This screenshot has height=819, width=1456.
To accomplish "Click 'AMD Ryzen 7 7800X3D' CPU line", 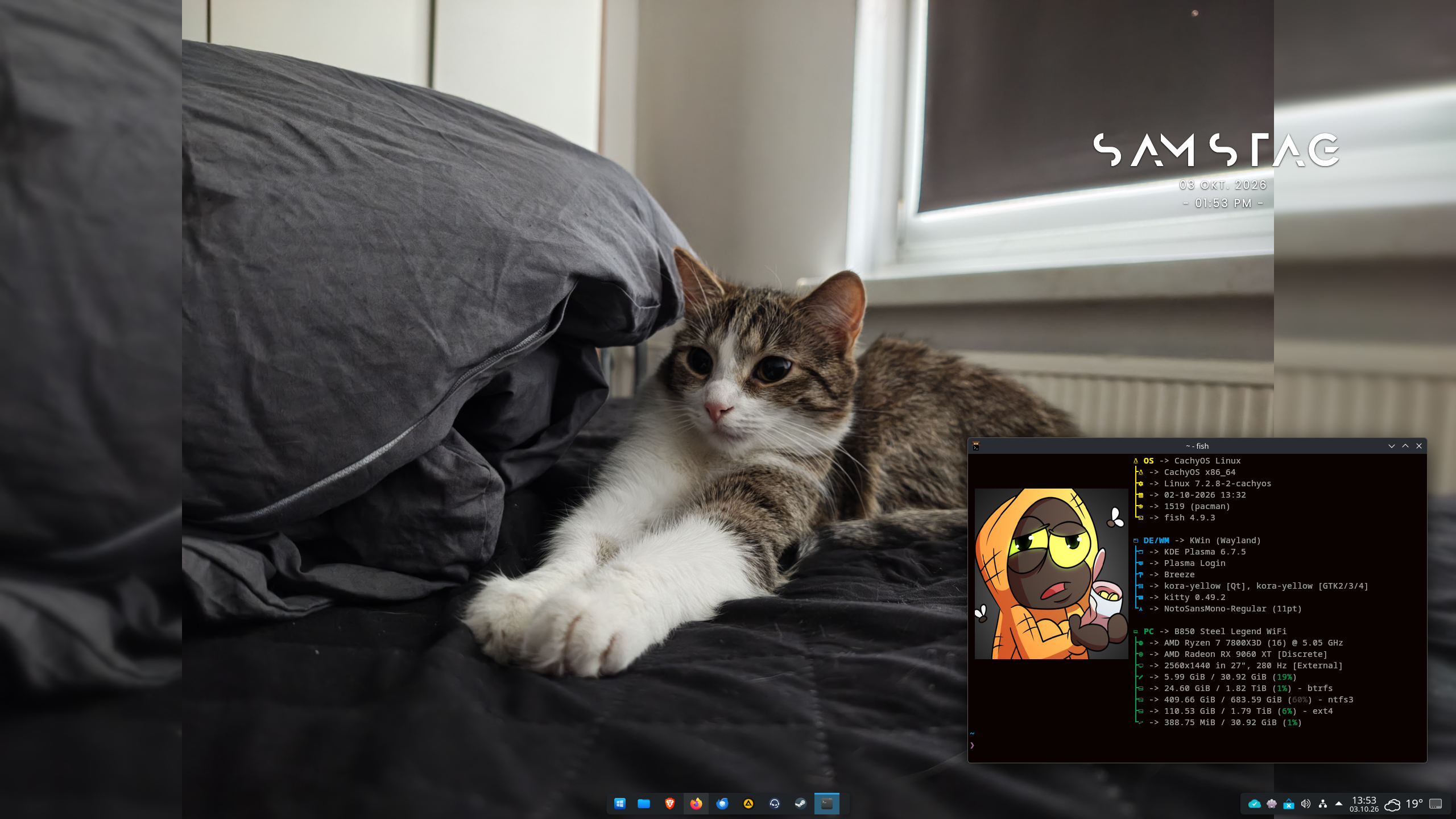I will (1254, 643).
